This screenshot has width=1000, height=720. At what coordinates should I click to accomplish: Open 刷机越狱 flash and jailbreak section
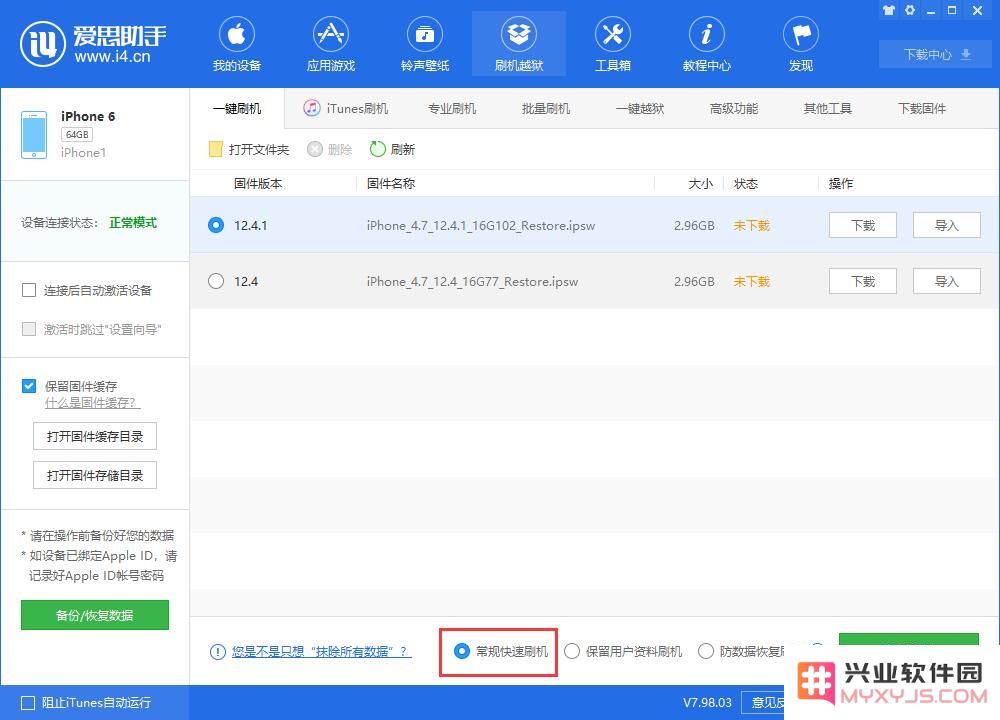click(x=518, y=43)
